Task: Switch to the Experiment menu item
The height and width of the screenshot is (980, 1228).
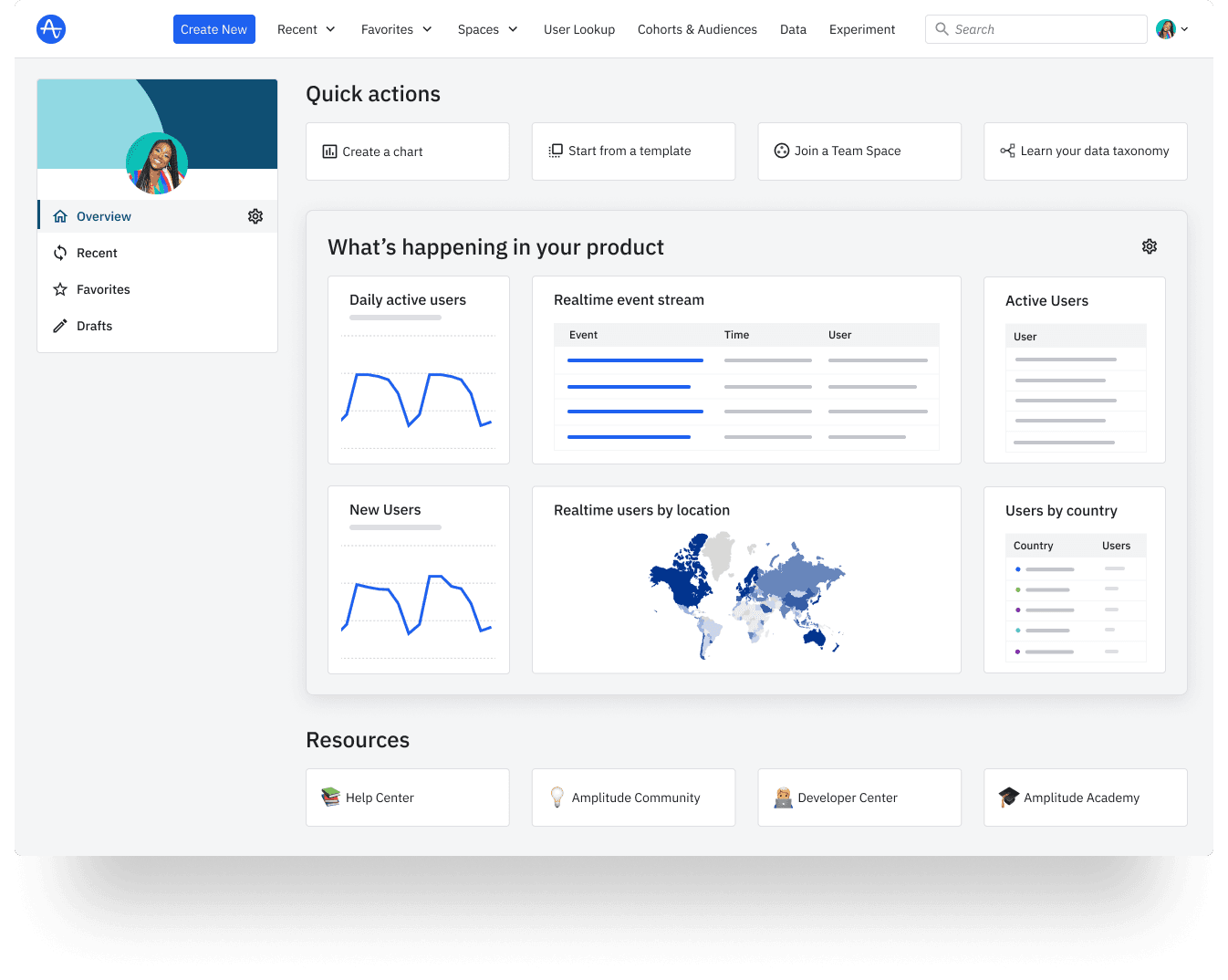Action: (x=861, y=28)
